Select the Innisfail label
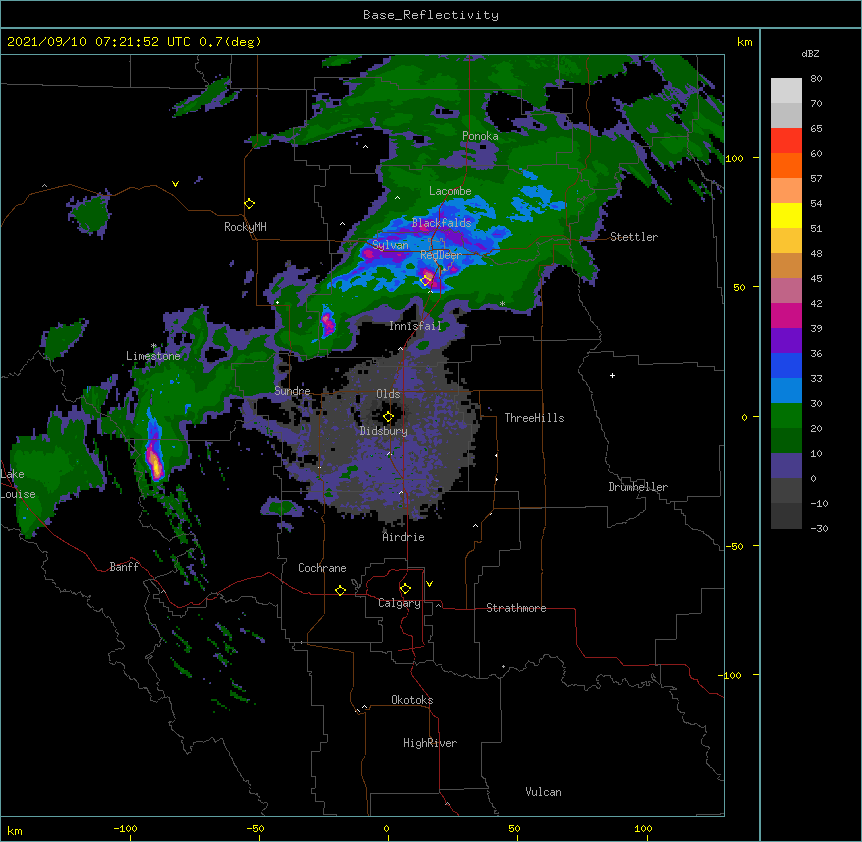This screenshot has height=842, width=862. tap(415, 326)
